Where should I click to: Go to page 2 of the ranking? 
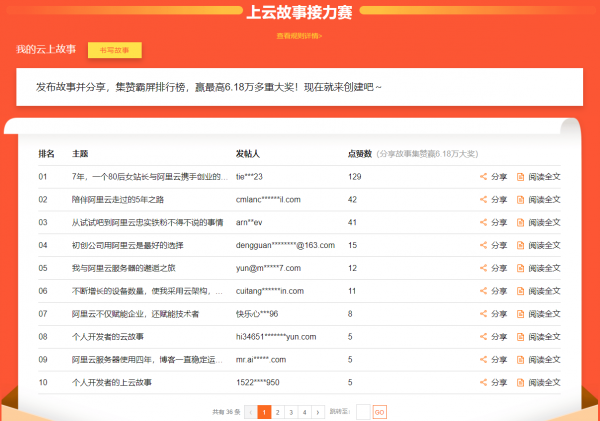[277, 411]
